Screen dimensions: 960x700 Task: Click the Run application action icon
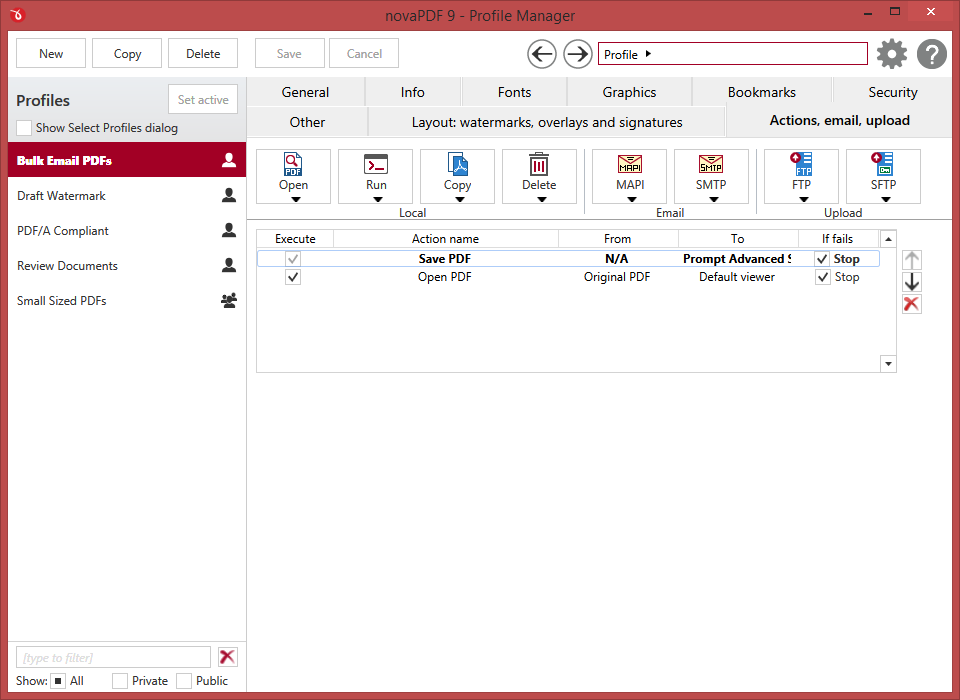point(375,166)
